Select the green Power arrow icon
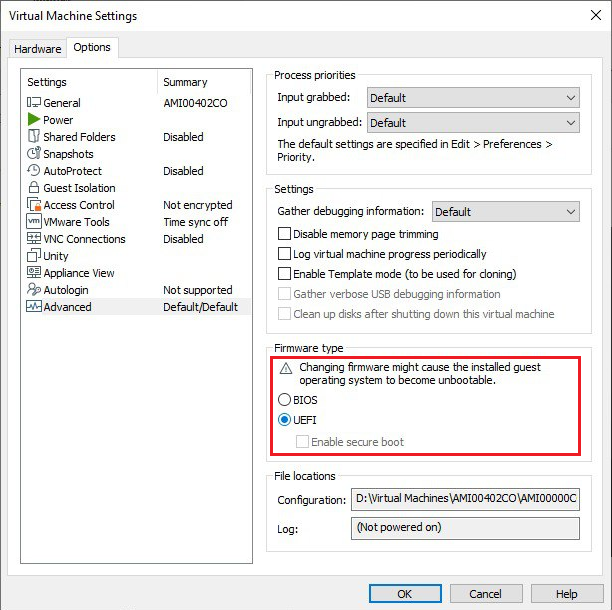The height and width of the screenshot is (610, 612). tap(33, 120)
